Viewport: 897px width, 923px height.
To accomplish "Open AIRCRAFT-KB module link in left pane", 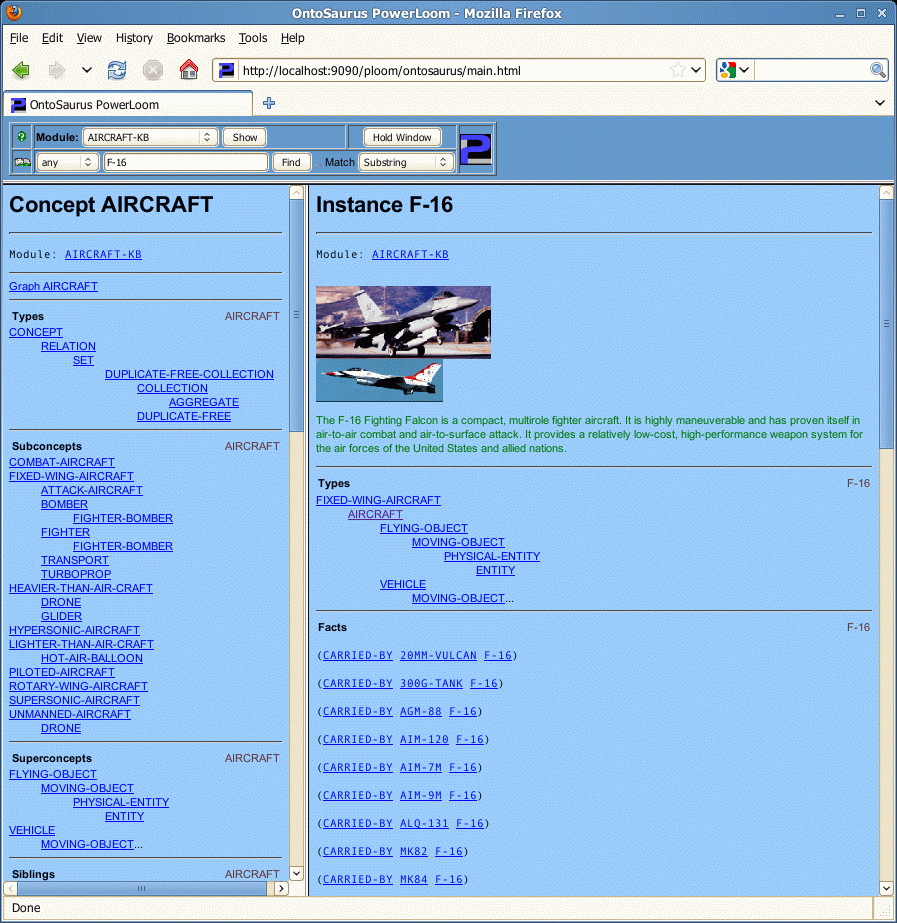I will [103, 254].
